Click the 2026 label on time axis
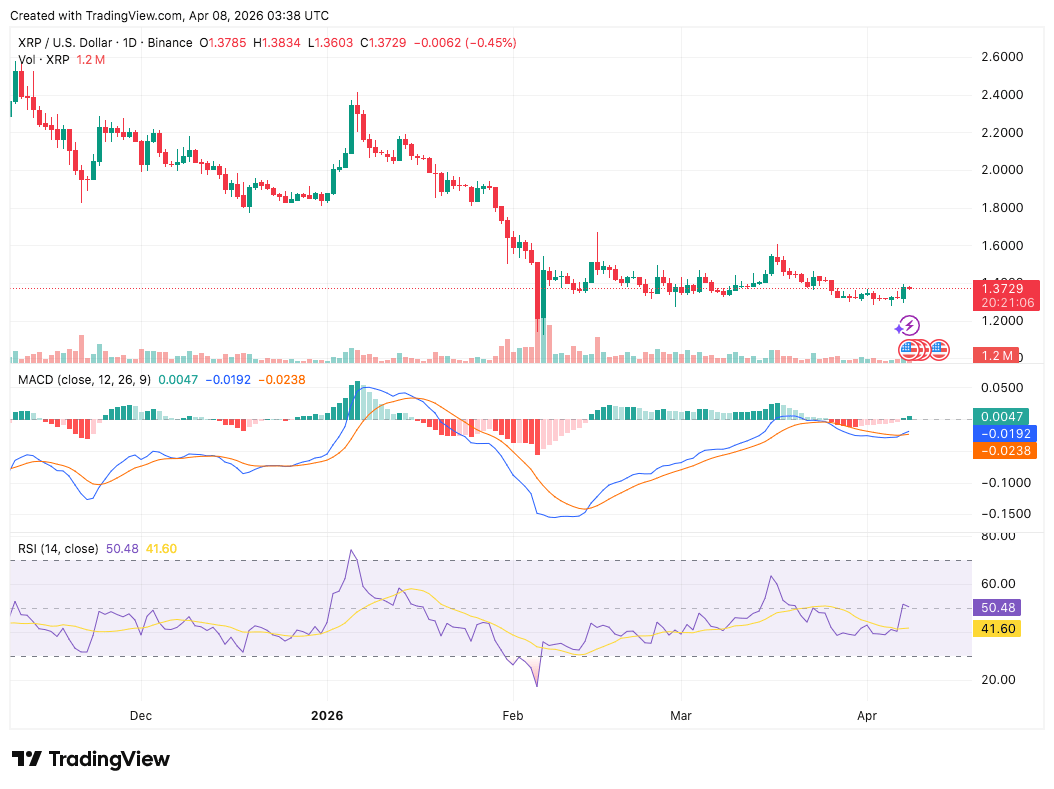Image resolution: width=1054 pixels, height=789 pixels. [x=327, y=716]
